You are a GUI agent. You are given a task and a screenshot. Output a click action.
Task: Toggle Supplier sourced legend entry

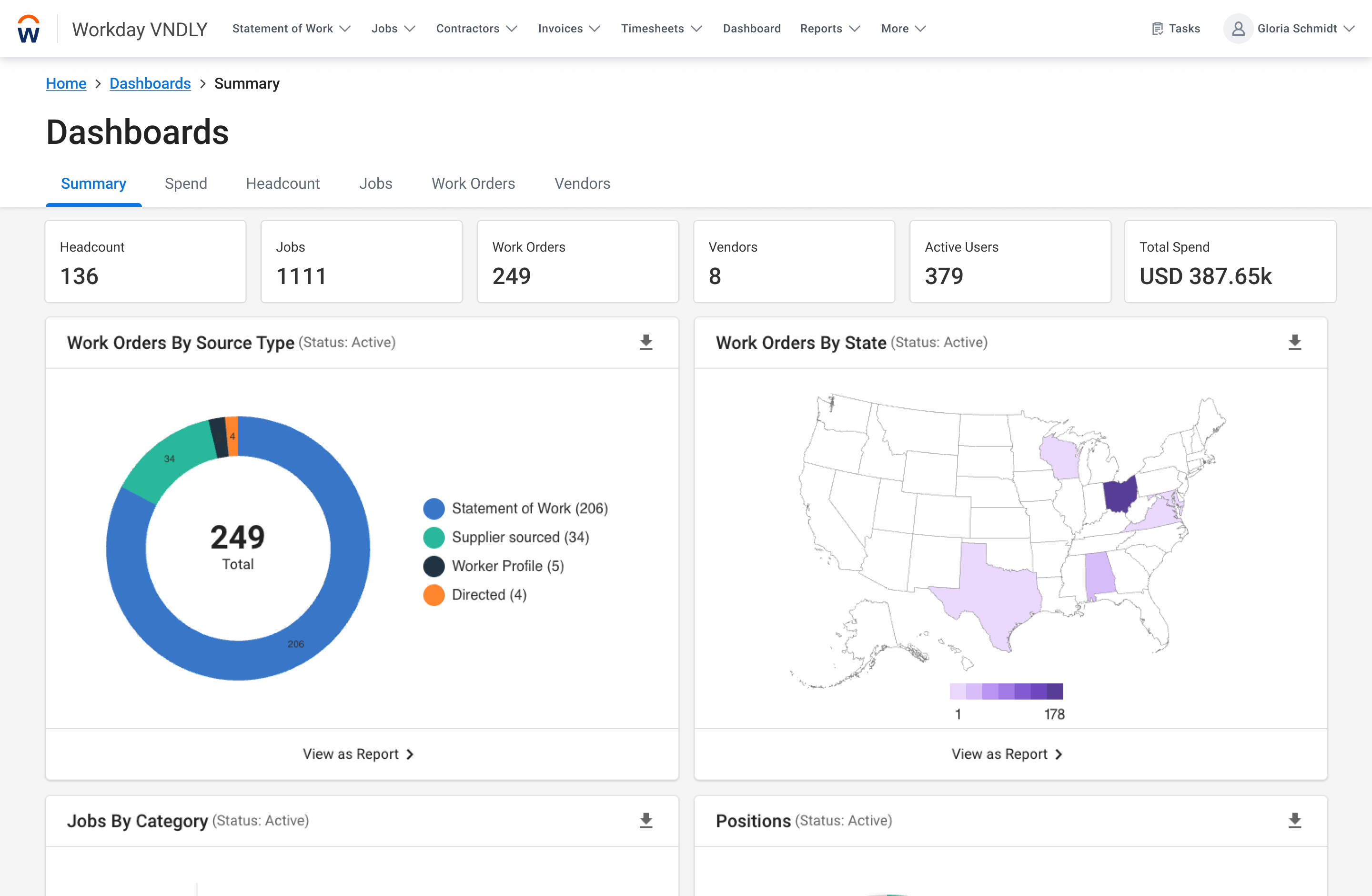[520, 538]
